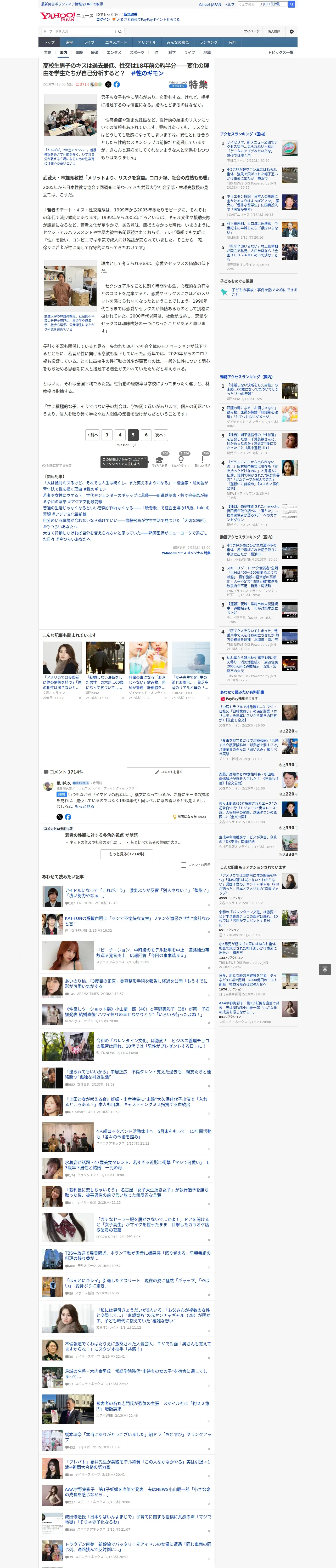This screenshot has width=336, height=1568.
Task: Open club group photo thumbnail in article
Action: pyautogui.click(x=70, y=119)
